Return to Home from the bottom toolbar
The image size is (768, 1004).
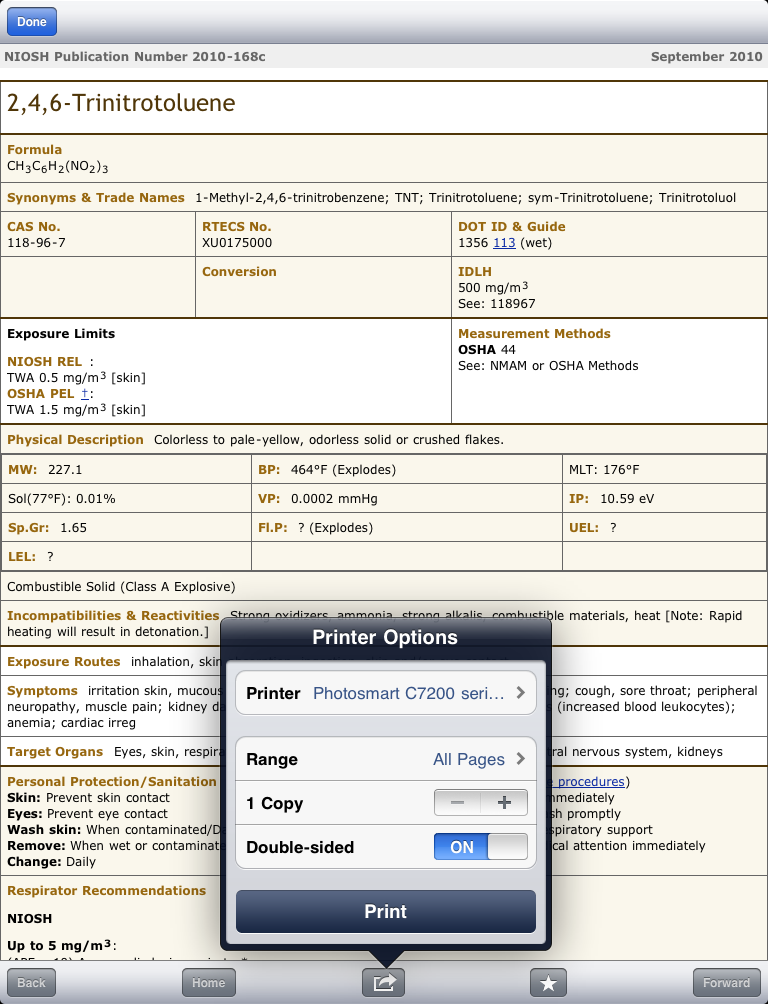click(208, 983)
